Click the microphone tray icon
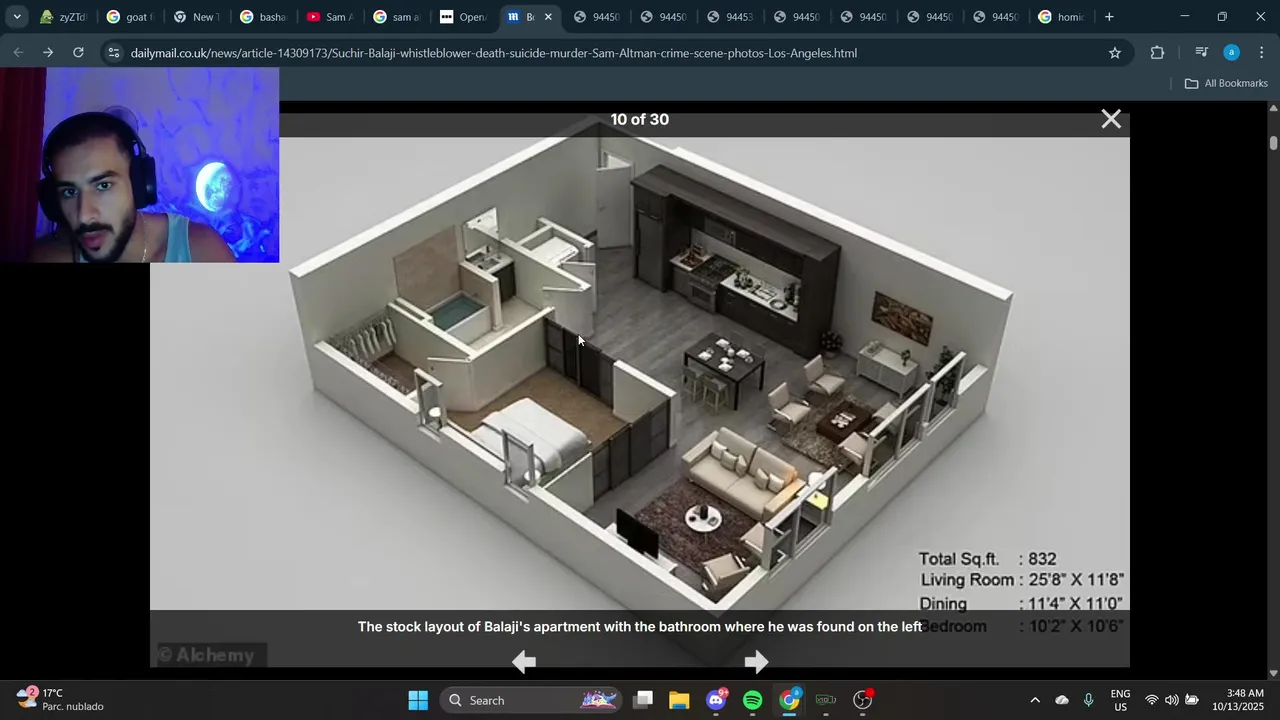 click(x=1089, y=700)
